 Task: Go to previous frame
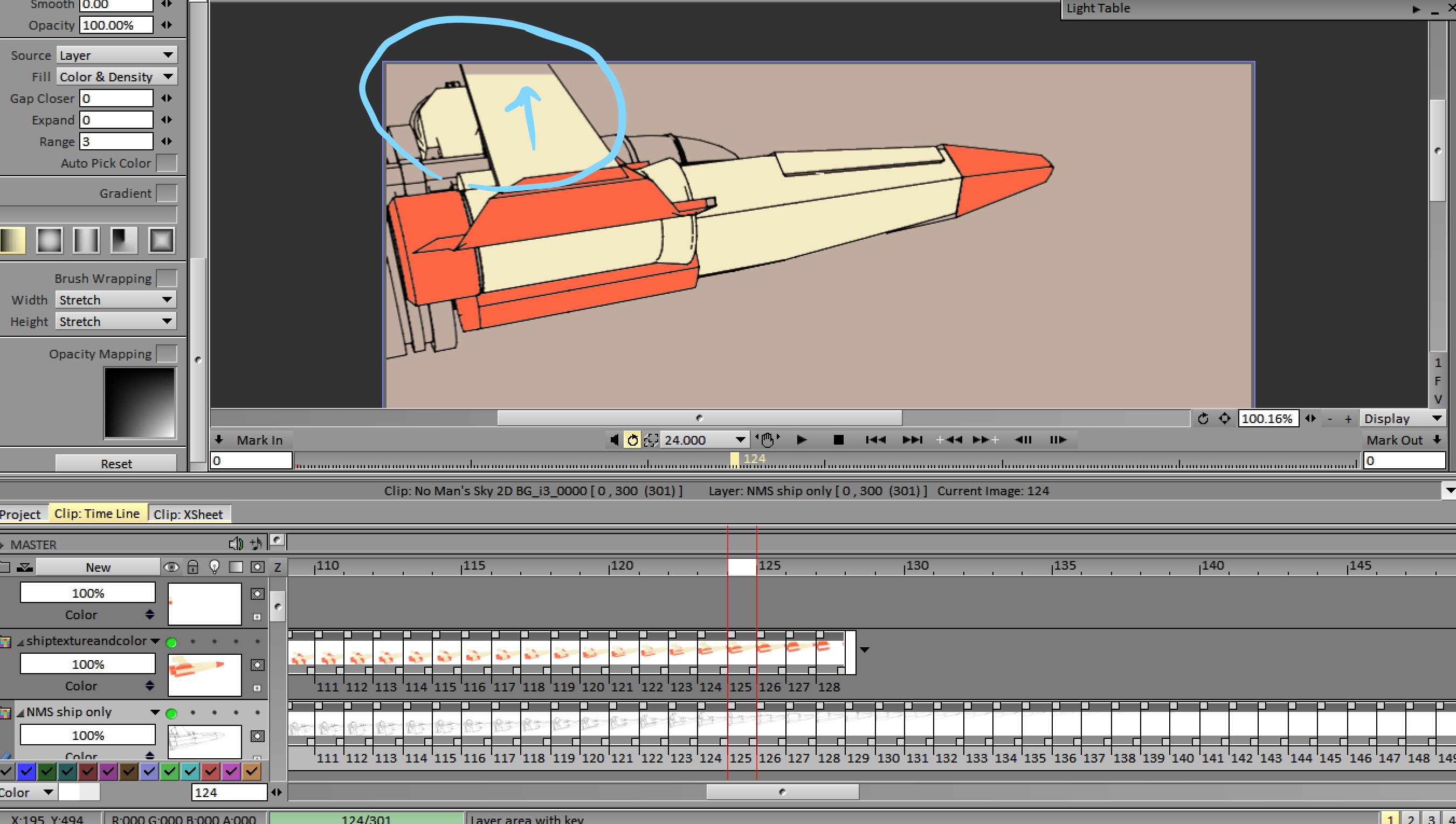coord(1023,440)
